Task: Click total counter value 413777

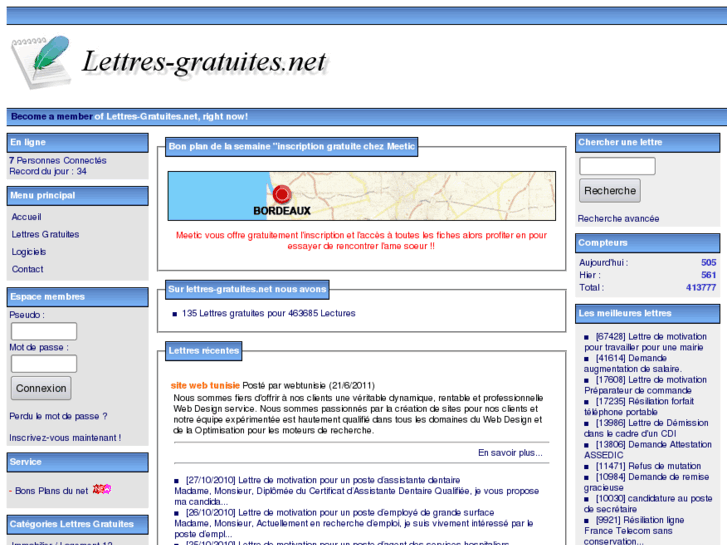Action: 701,288
